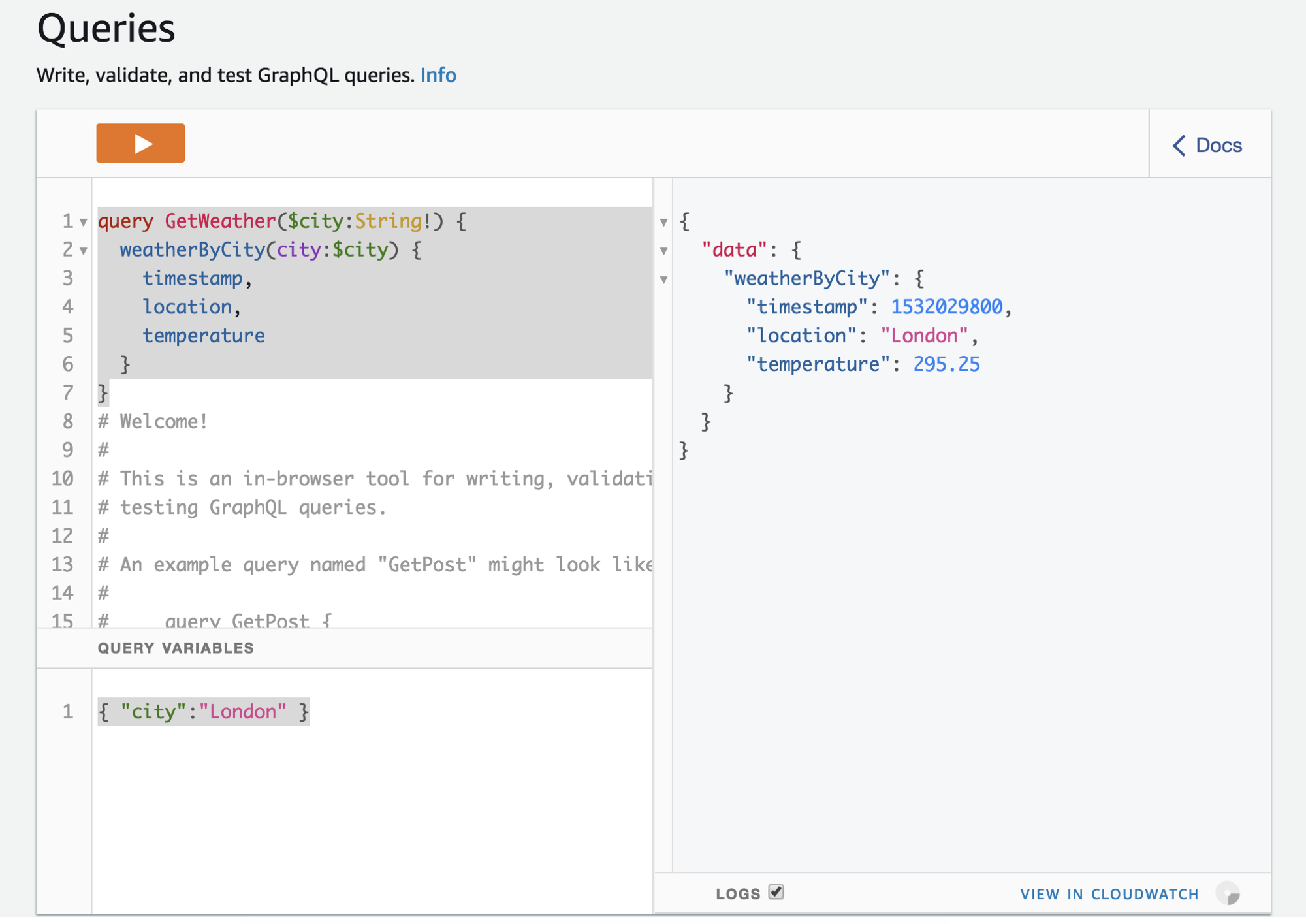The width and height of the screenshot is (1306, 924).
Task: Click the comment mentioning "GetPost" example
Action: (x=375, y=565)
